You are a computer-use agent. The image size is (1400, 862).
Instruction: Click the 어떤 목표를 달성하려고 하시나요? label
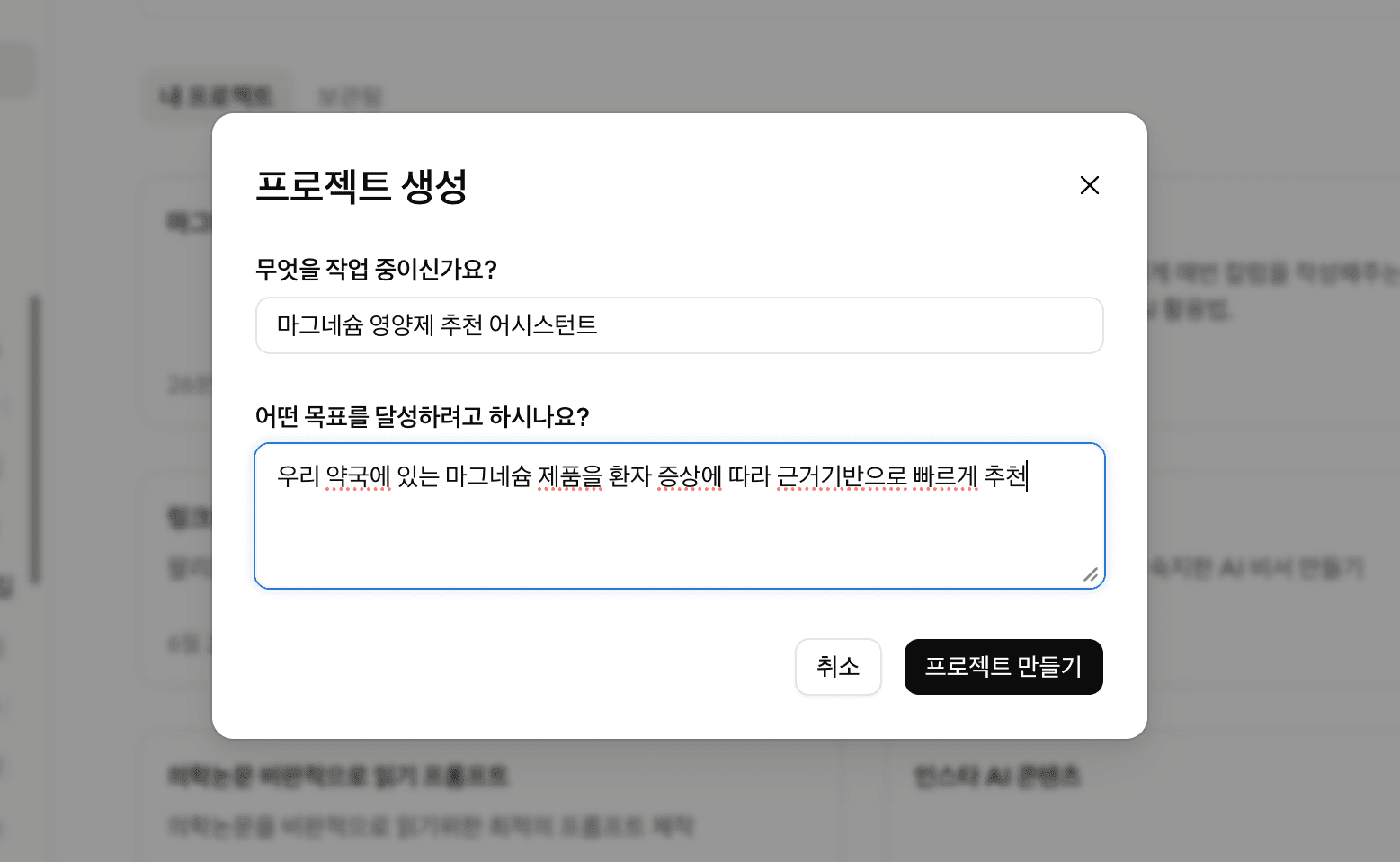422,417
